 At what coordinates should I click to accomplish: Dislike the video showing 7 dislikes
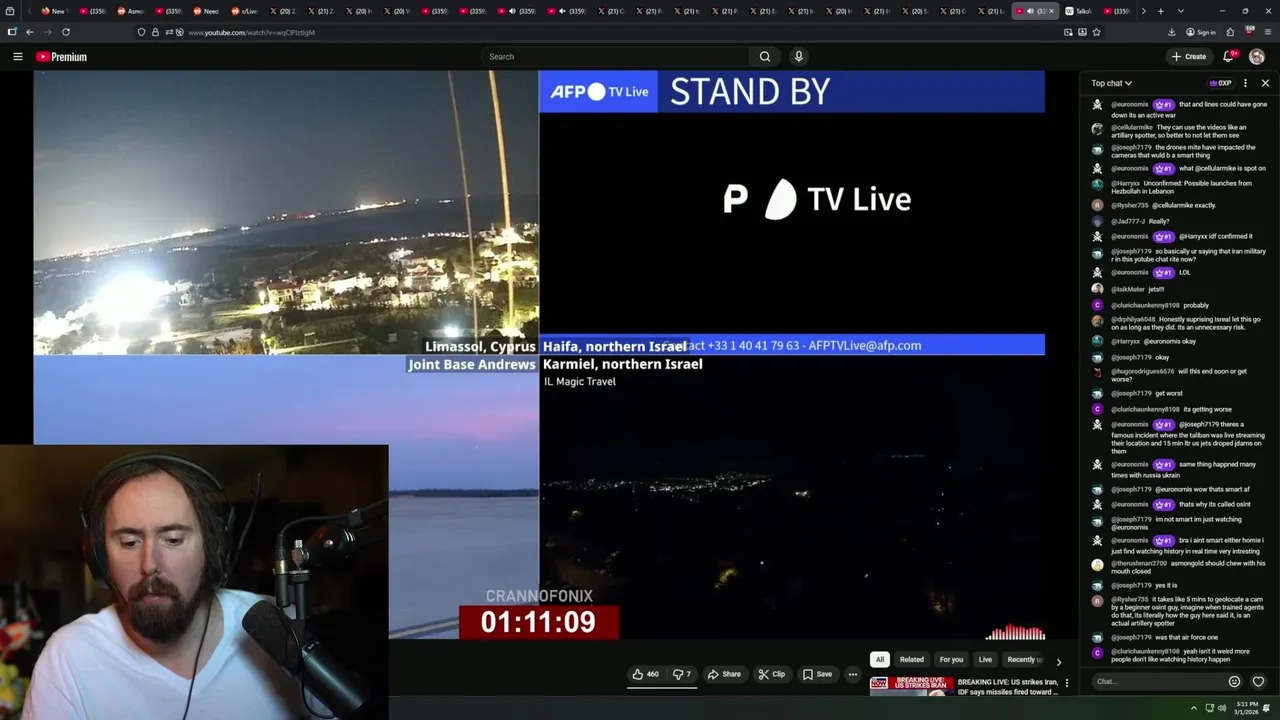click(682, 674)
